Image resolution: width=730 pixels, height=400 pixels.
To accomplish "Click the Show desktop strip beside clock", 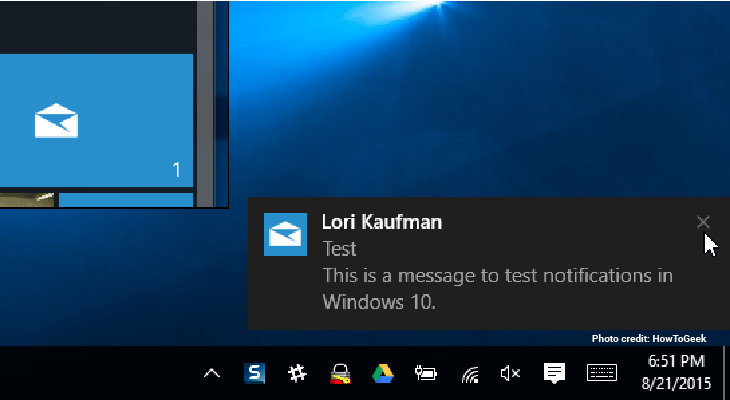I will click(x=725, y=374).
